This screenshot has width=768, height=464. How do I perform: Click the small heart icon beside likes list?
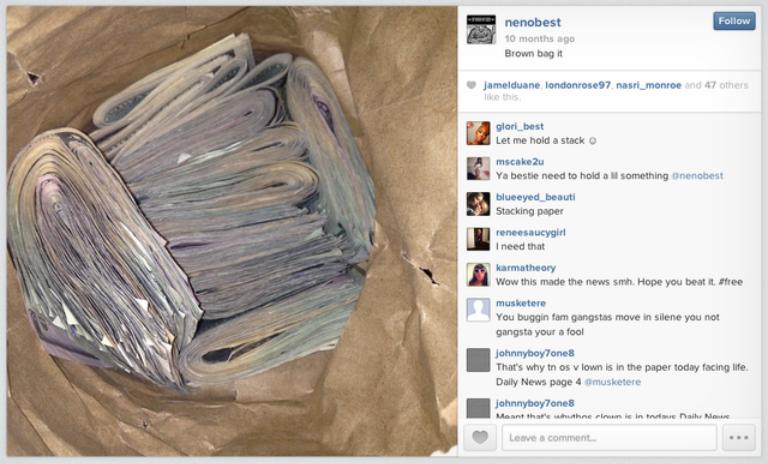(x=471, y=85)
